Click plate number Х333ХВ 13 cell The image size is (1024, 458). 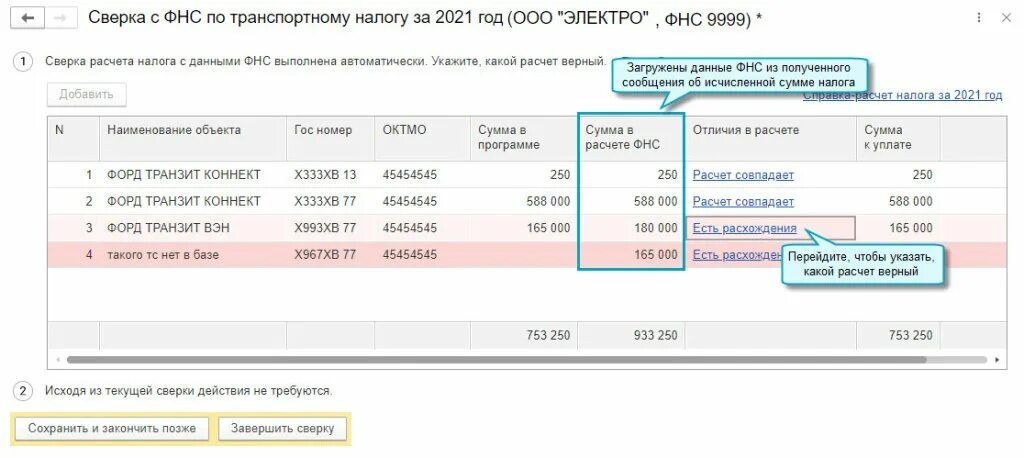[330, 175]
